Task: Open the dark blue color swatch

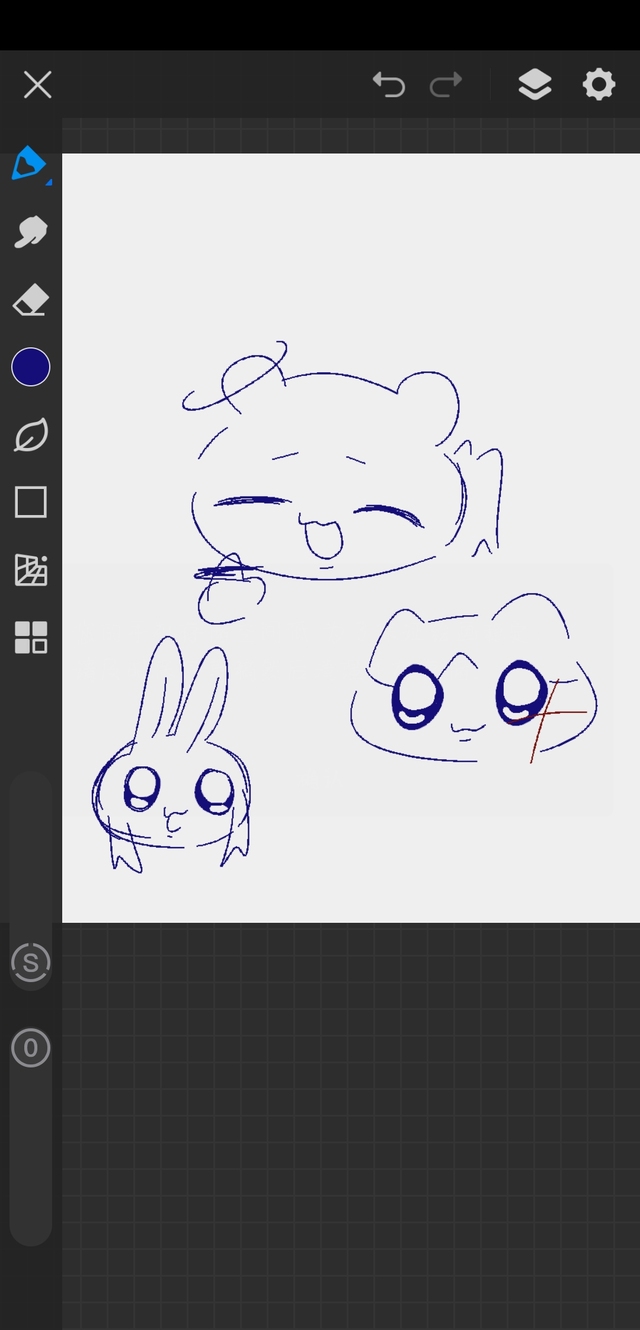Action: pyautogui.click(x=31, y=367)
